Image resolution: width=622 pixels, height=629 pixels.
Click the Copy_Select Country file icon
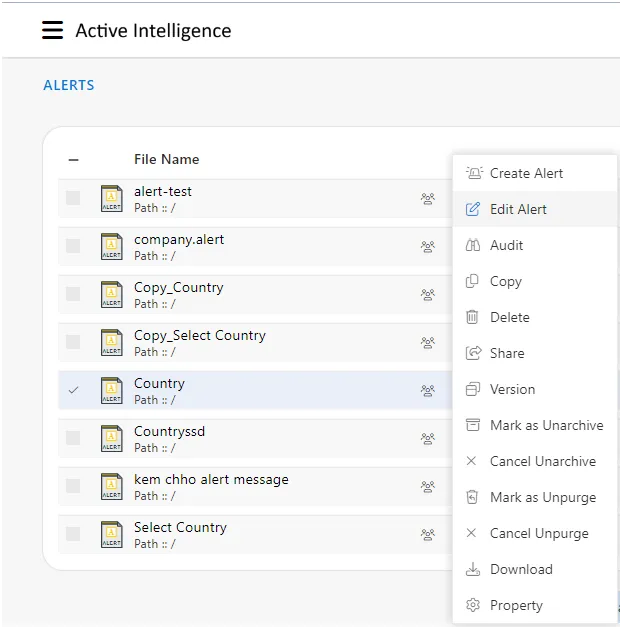pos(111,343)
